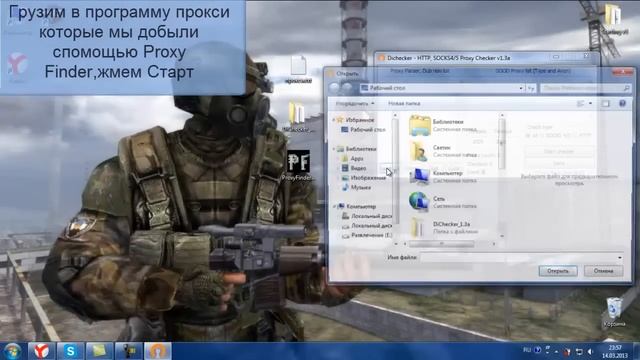Collapse the Библиотеки tree node
The width and height of the screenshot is (640, 360).
pyautogui.click(x=334, y=149)
